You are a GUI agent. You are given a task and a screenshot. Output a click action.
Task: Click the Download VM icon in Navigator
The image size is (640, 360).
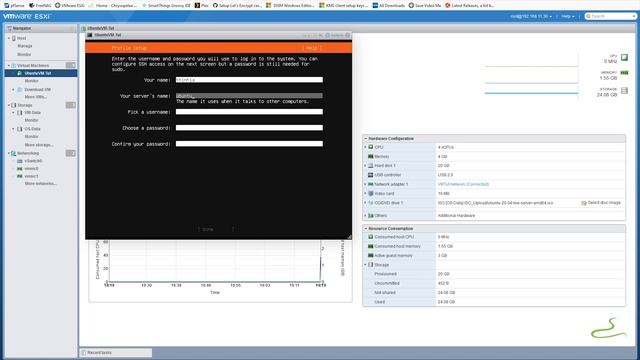pos(19,89)
